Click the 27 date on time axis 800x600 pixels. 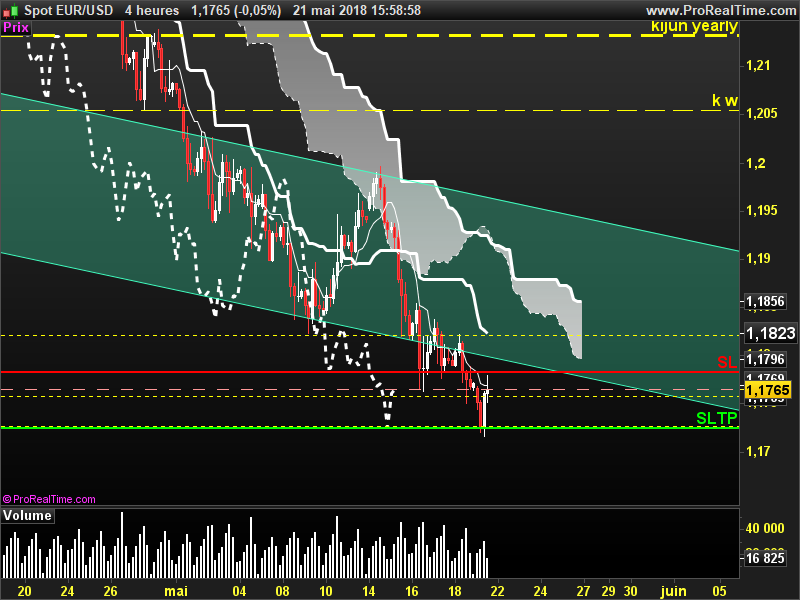(583, 591)
